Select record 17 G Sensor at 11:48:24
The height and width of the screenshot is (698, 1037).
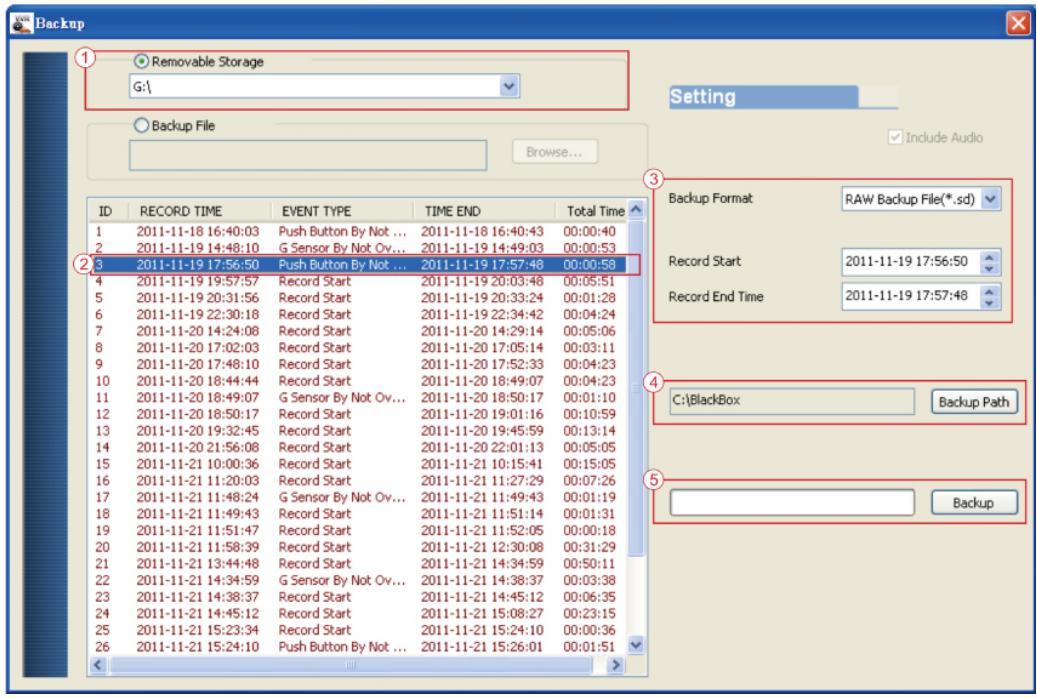click(358, 497)
